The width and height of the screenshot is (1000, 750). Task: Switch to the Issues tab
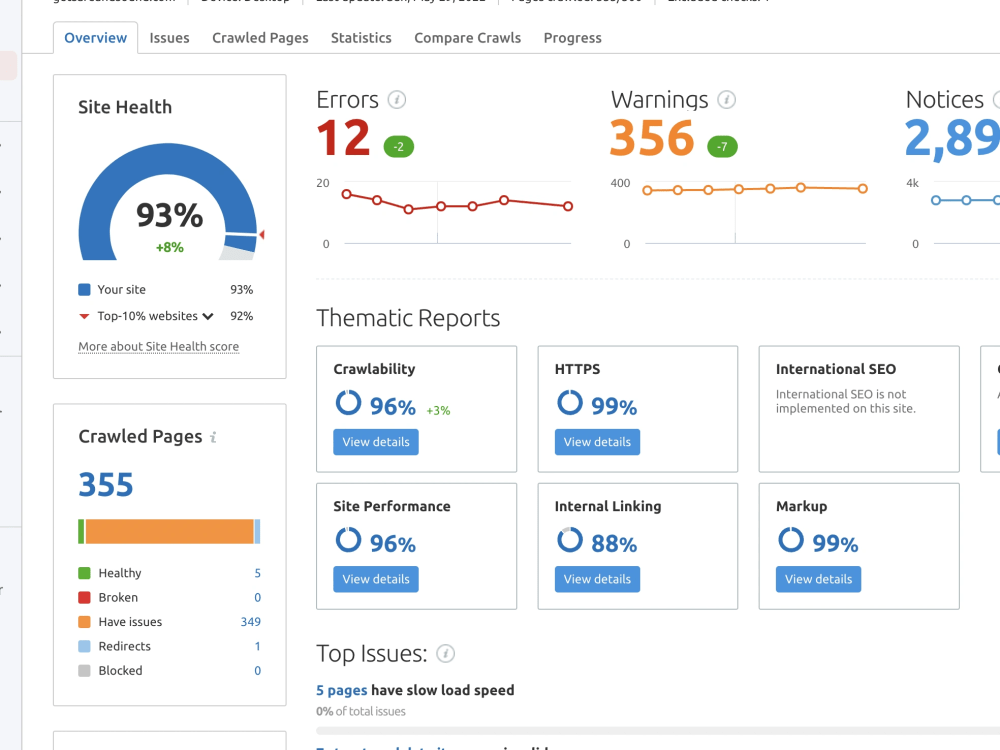click(x=169, y=38)
